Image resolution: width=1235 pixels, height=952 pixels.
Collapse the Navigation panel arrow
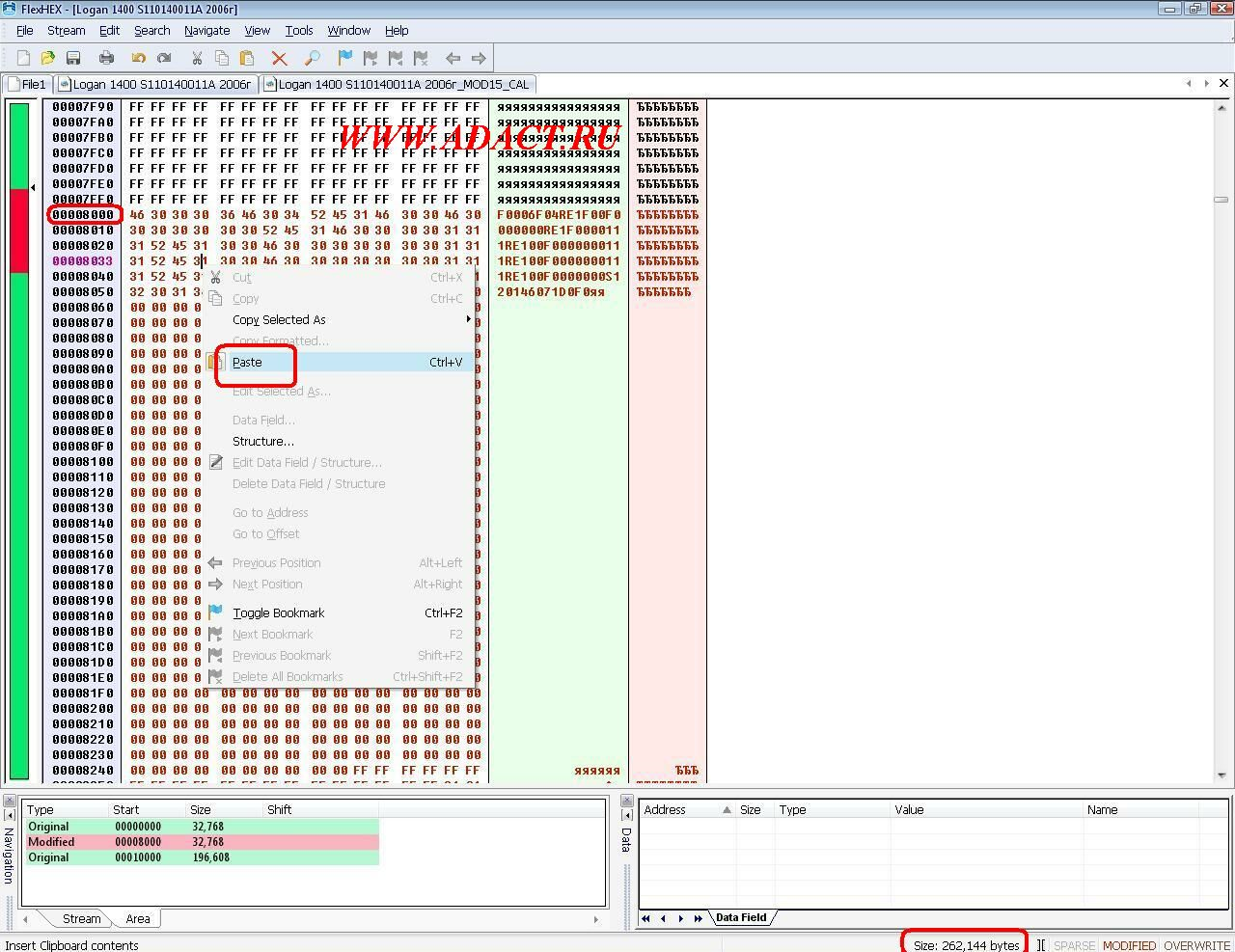[10, 815]
